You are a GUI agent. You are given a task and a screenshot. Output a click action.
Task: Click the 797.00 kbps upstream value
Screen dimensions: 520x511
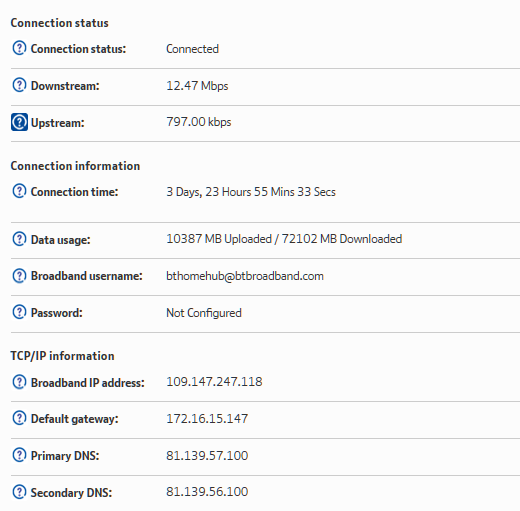coord(199,122)
